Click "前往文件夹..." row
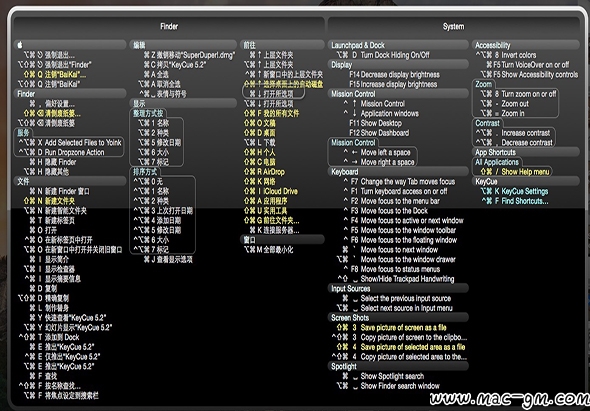Viewport: 590px width, 411px height. point(272,221)
